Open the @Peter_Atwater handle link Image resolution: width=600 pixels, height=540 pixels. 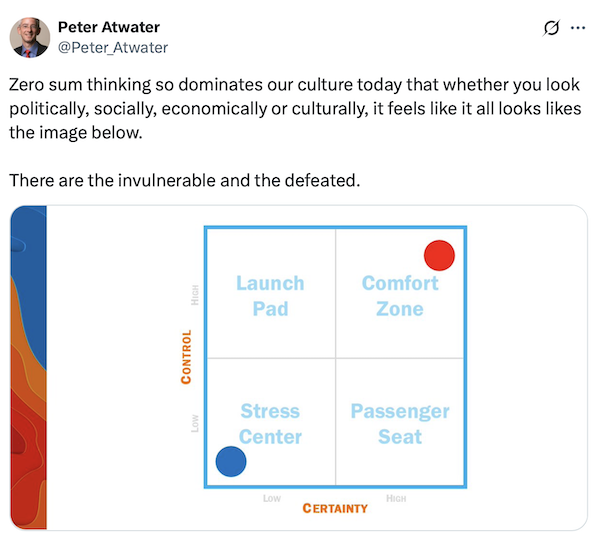[x=113, y=48]
